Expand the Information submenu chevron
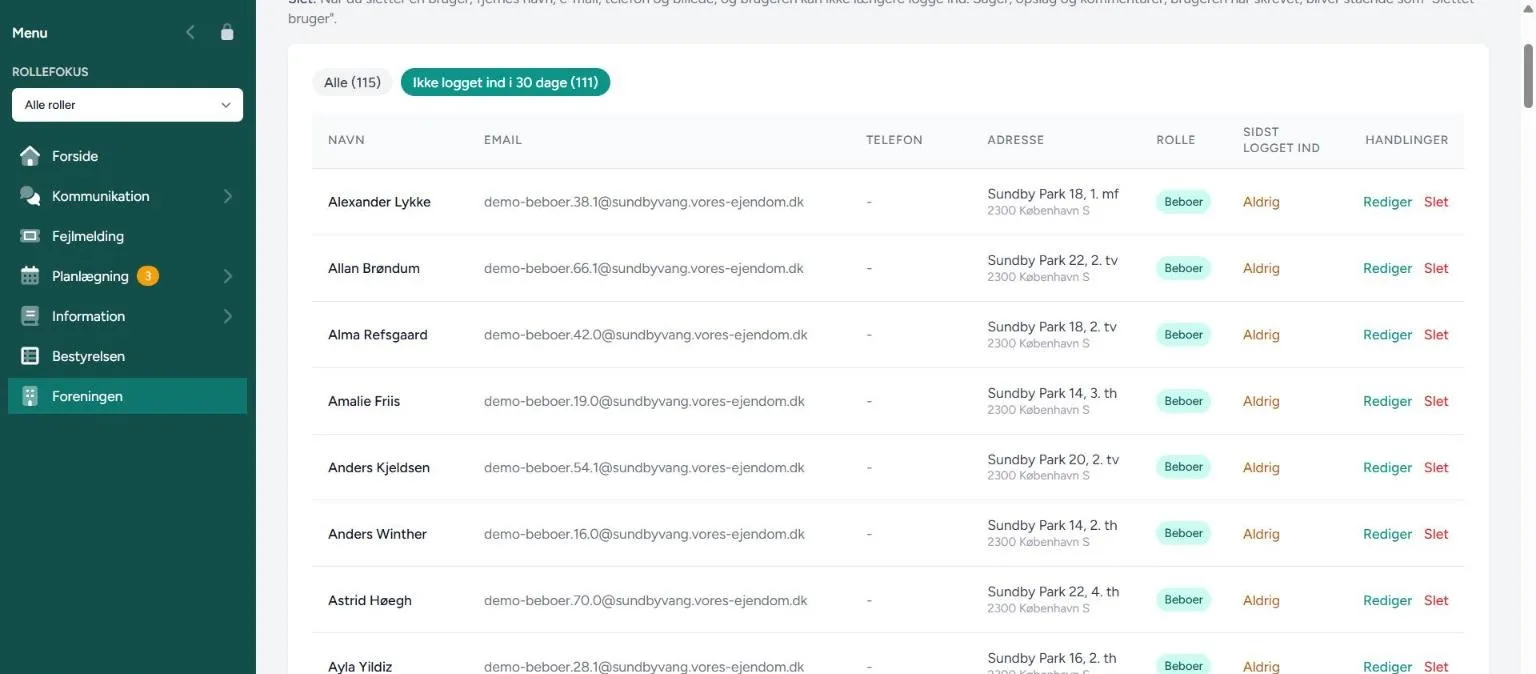Screen dimensions: 1536x674 [227, 316]
